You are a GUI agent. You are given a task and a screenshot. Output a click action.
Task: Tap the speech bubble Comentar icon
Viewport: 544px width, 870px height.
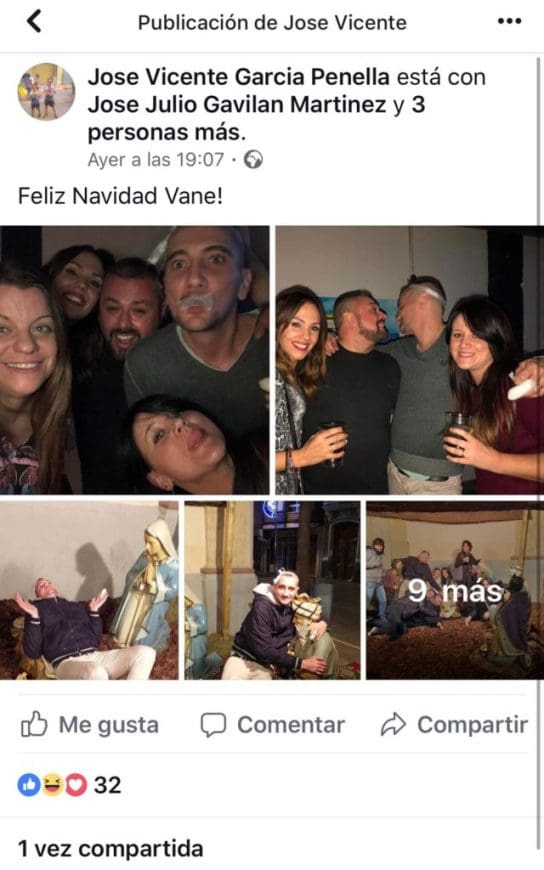coord(213,725)
